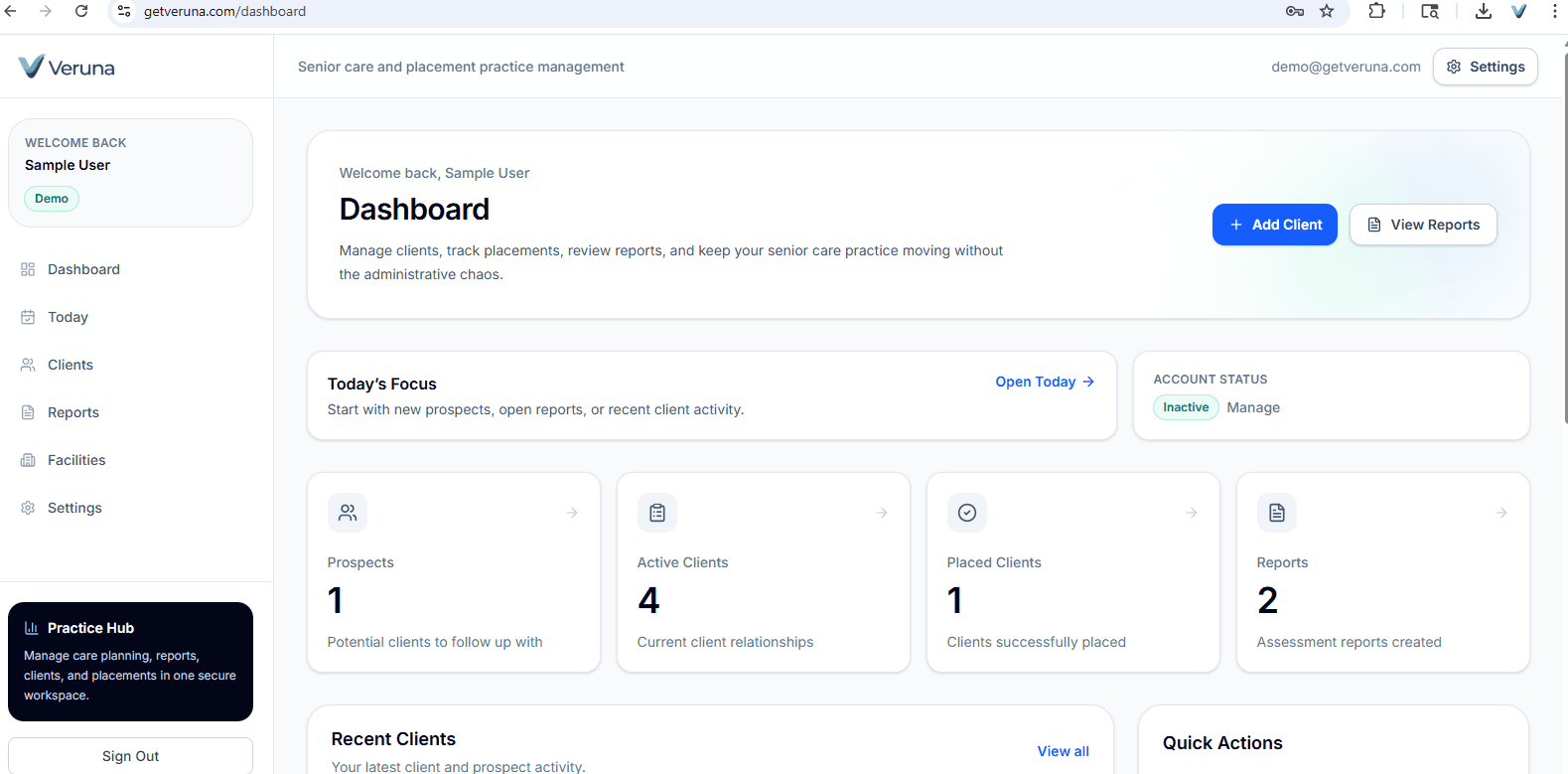This screenshot has width=1568, height=774.
Task: Open the browser downloads icon
Action: tap(1483, 11)
